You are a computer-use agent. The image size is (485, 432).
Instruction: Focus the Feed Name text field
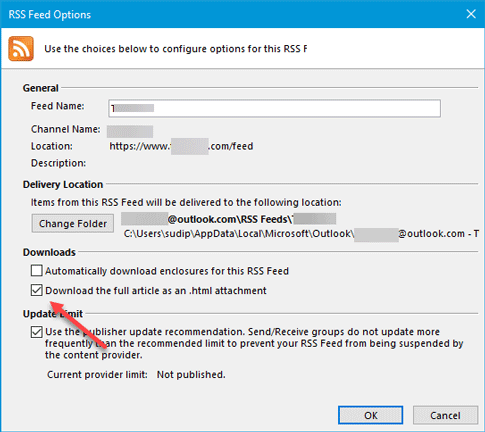(x=274, y=108)
